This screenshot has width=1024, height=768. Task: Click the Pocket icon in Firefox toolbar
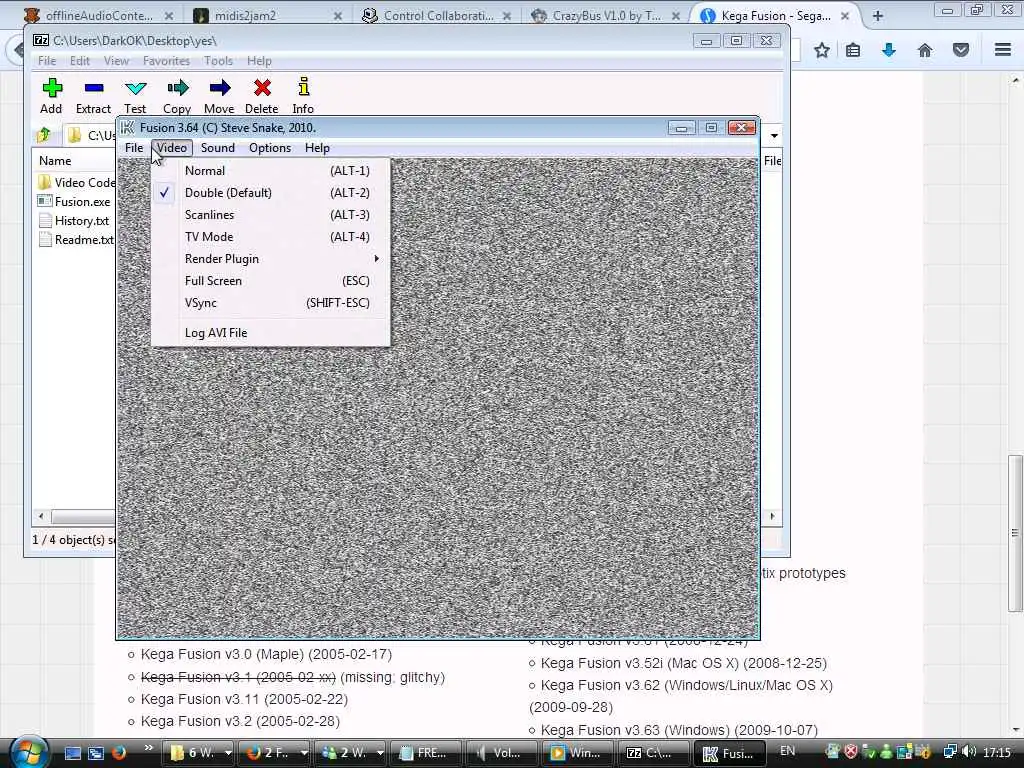pyautogui.click(x=961, y=50)
